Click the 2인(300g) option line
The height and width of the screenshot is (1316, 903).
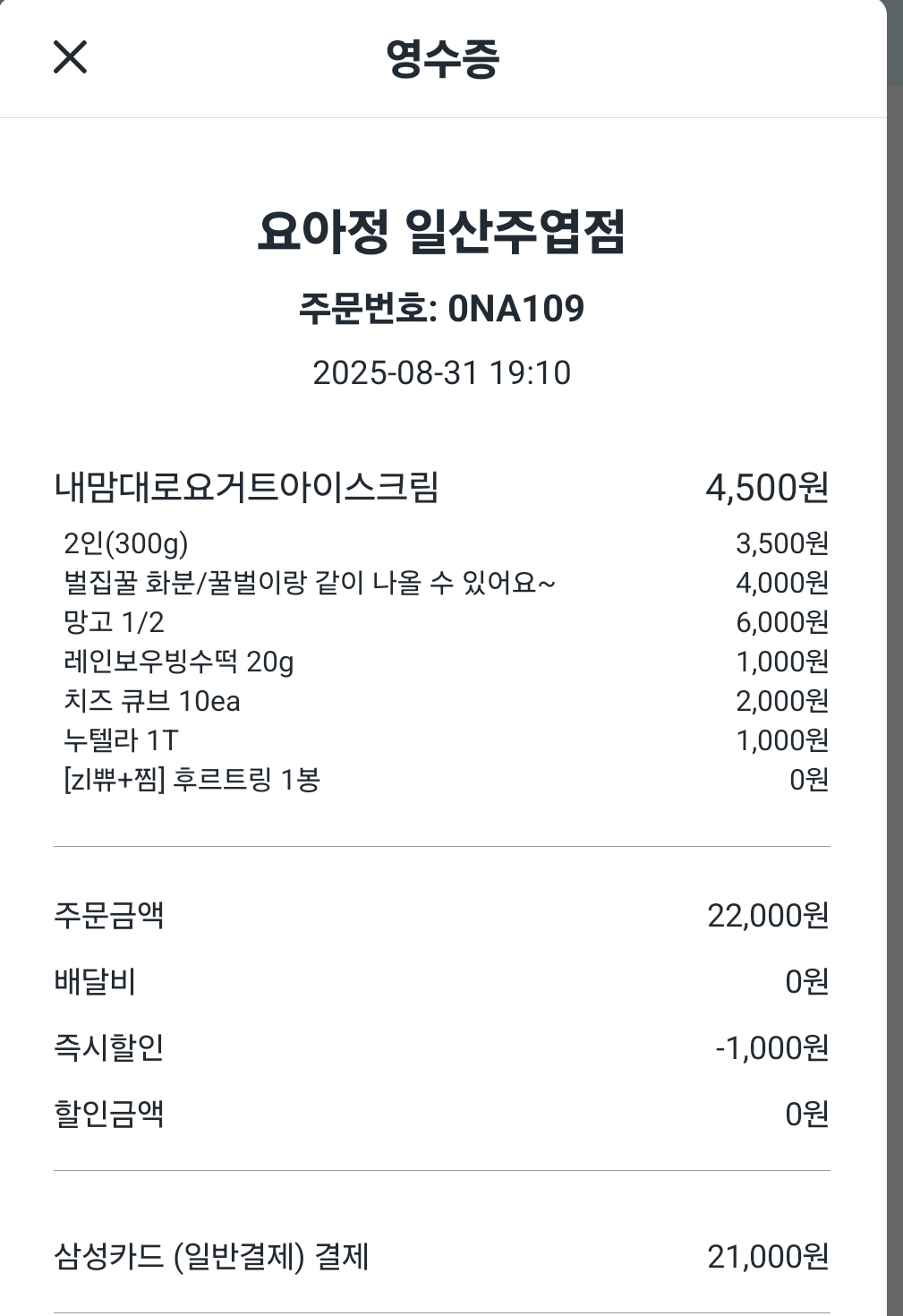click(126, 543)
